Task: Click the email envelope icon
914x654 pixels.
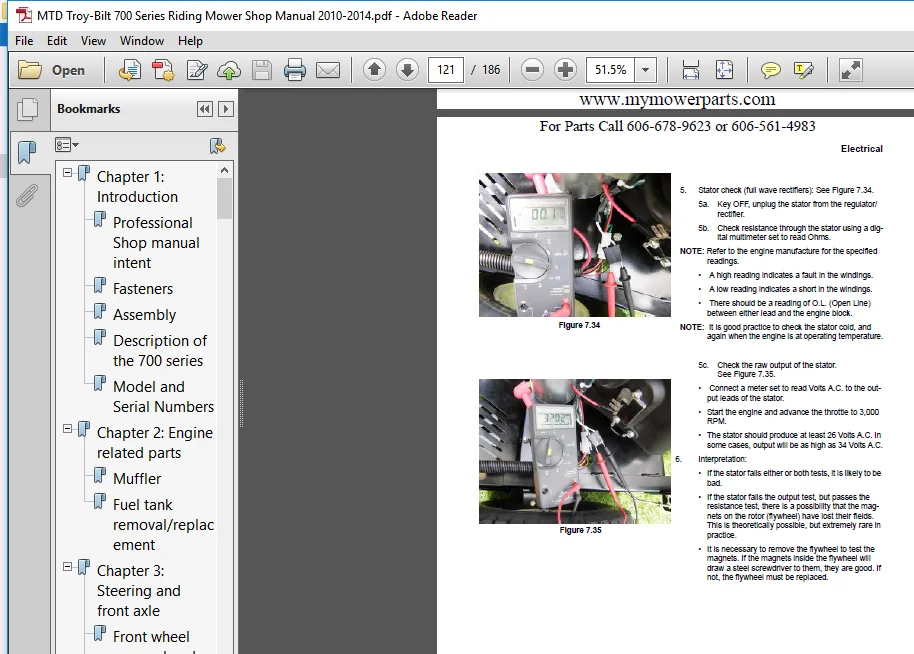Action: tap(328, 70)
